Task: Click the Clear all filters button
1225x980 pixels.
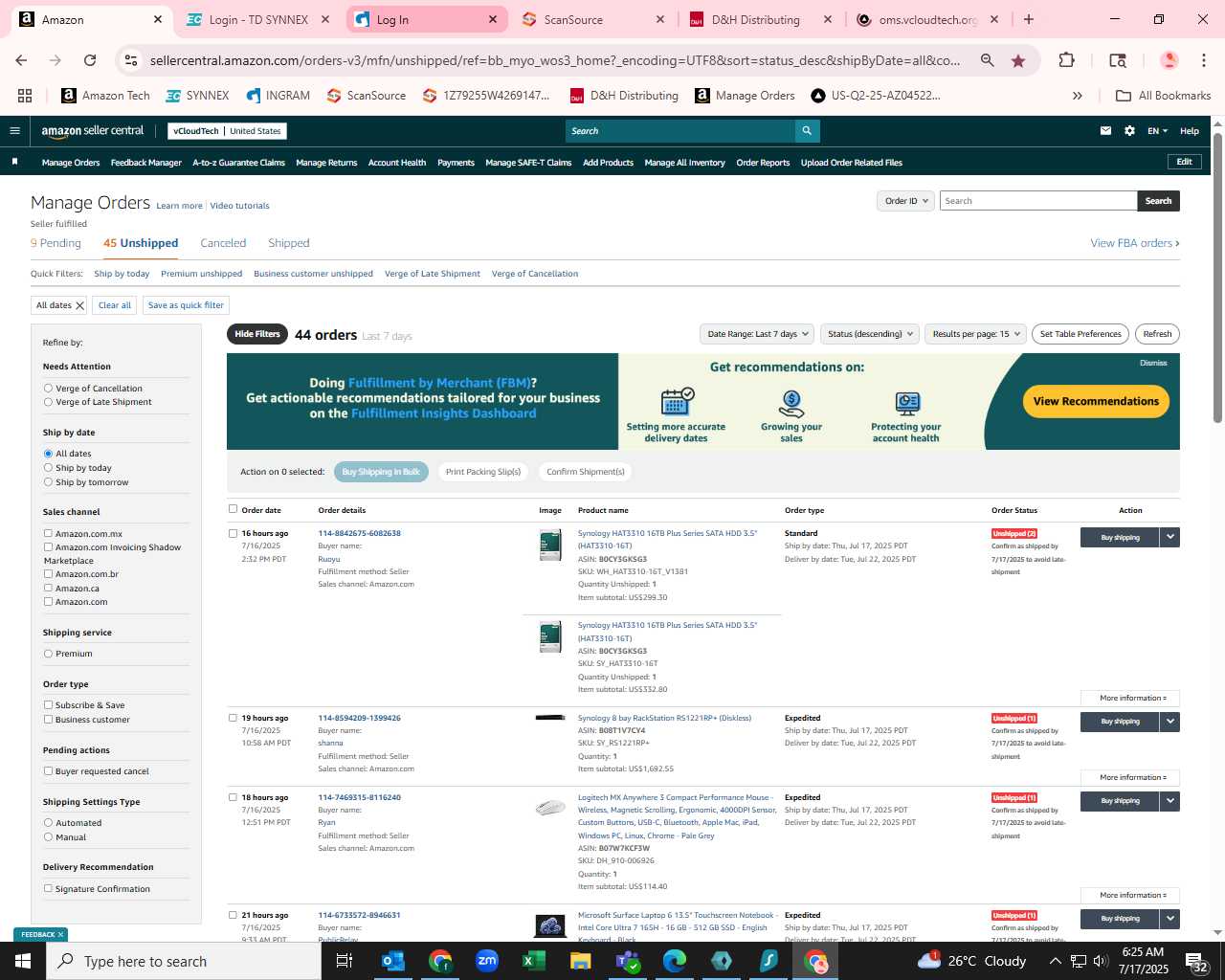Action: pyautogui.click(x=115, y=305)
